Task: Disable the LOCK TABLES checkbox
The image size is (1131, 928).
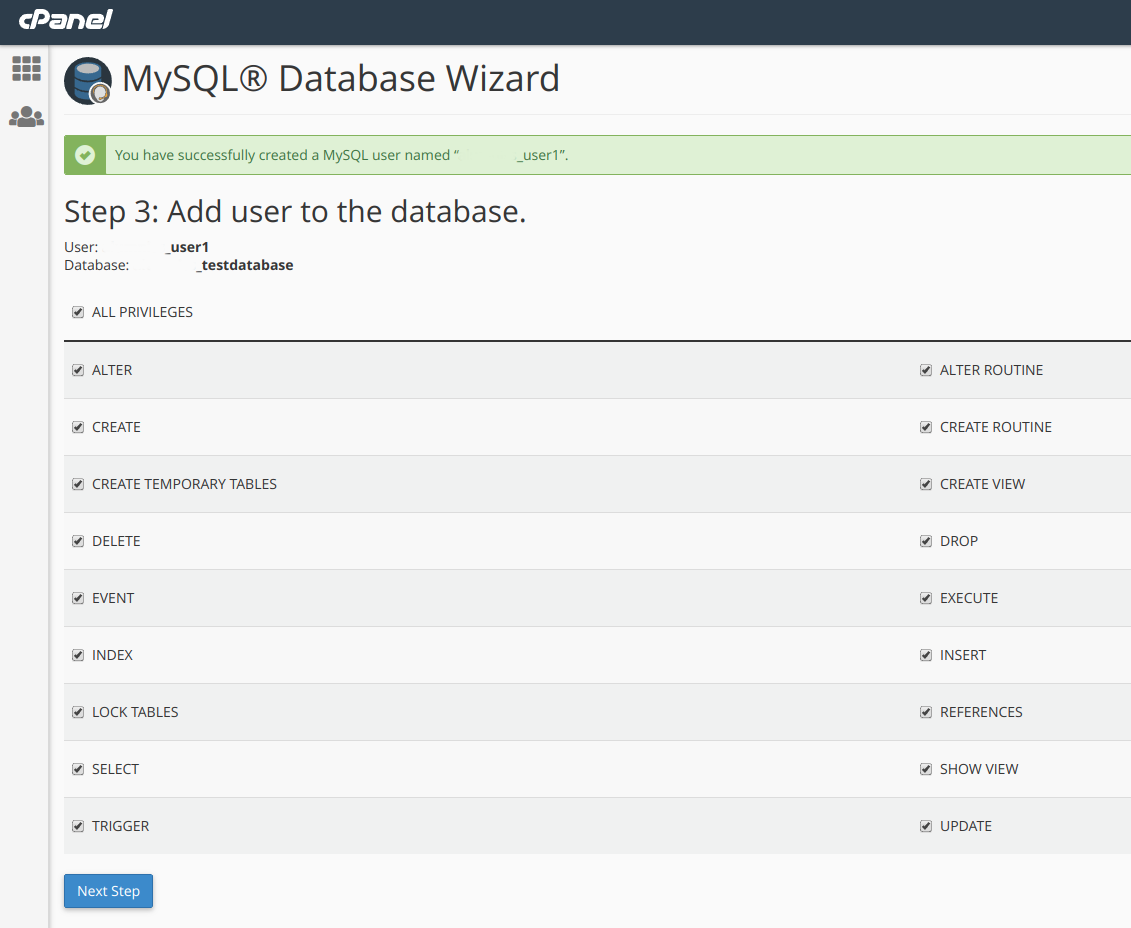Action: pos(78,712)
